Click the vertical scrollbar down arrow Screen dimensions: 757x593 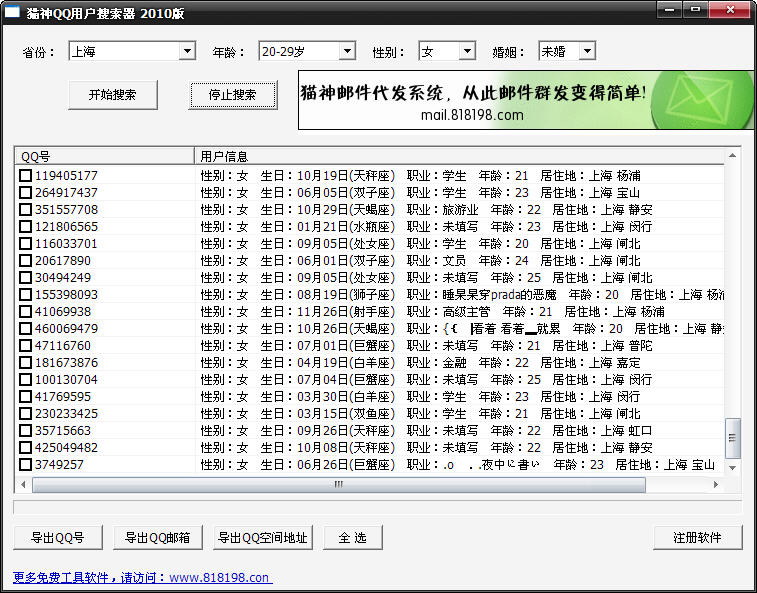[732, 467]
